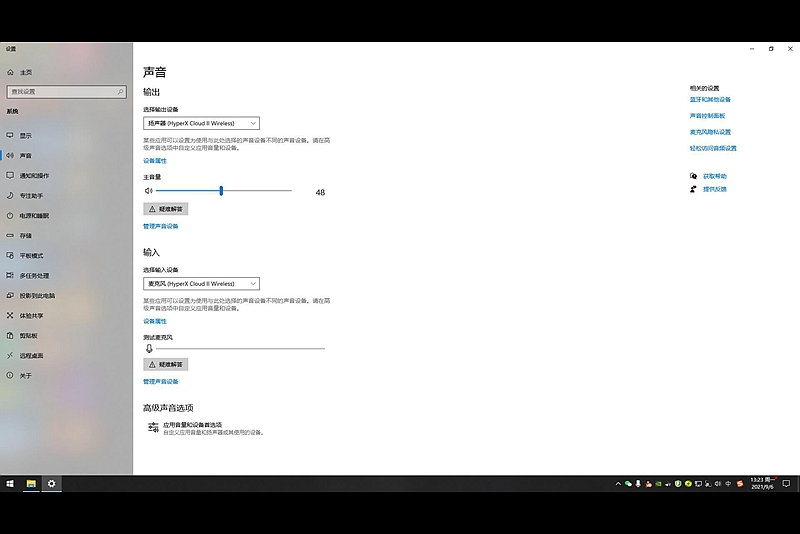The height and width of the screenshot is (534, 800).
Task: Click the 查找设置 search box
Action: [66, 92]
